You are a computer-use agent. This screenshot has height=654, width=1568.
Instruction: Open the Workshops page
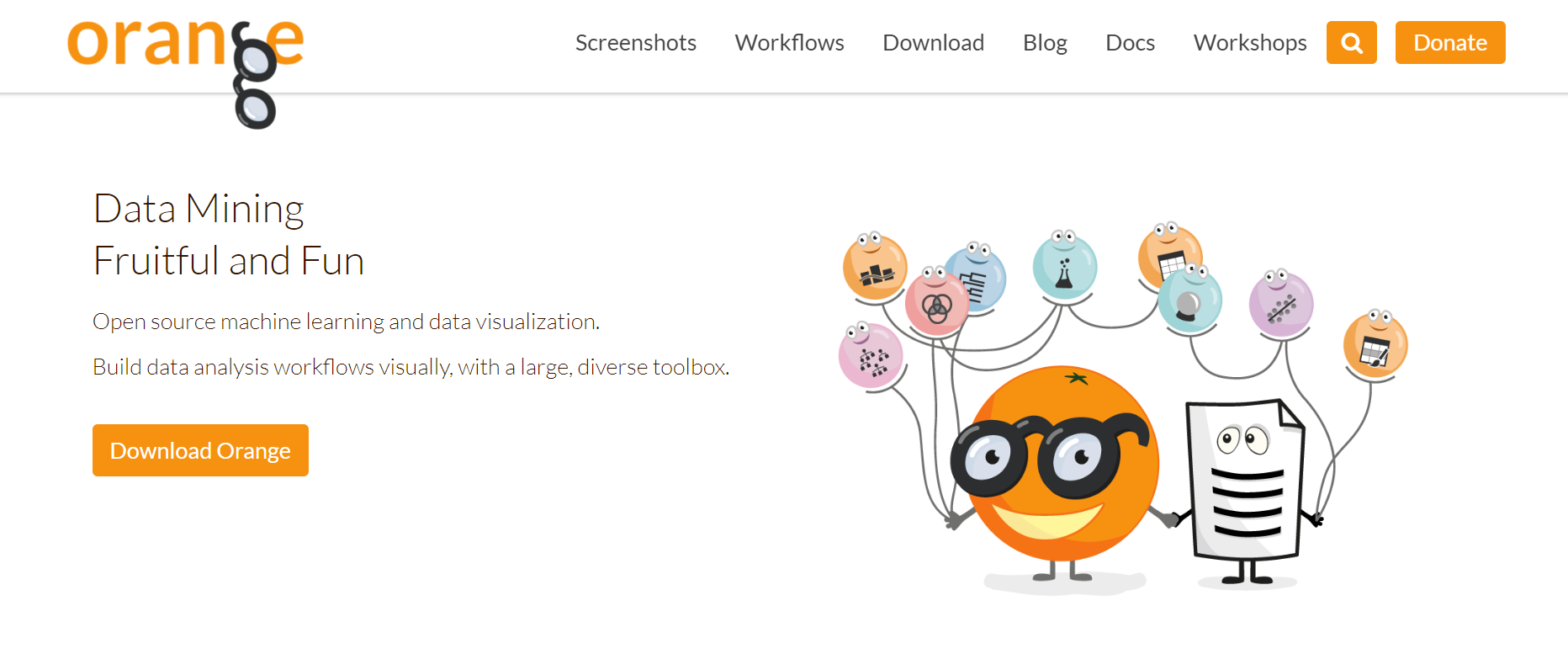[x=1249, y=43]
